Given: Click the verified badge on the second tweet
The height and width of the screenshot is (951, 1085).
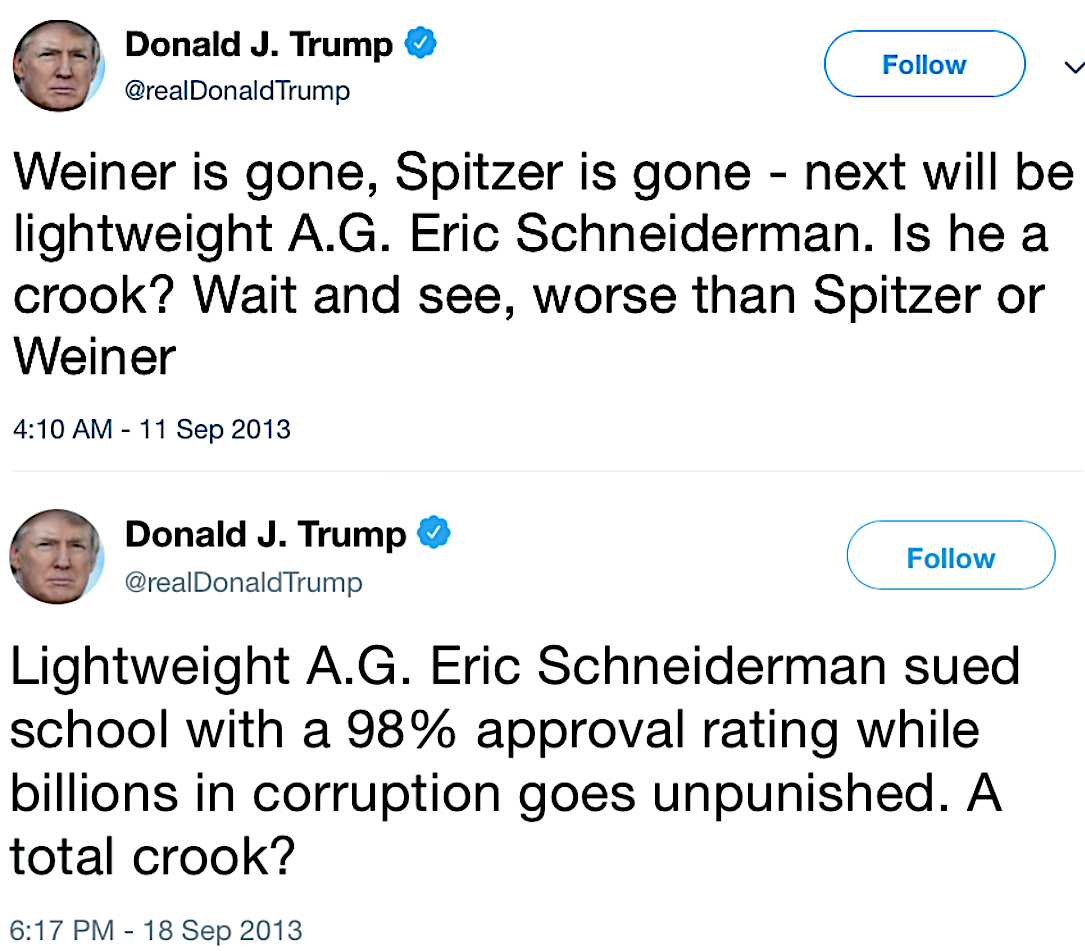Looking at the screenshot, I should pyautogui.click(x=433, y=534).
